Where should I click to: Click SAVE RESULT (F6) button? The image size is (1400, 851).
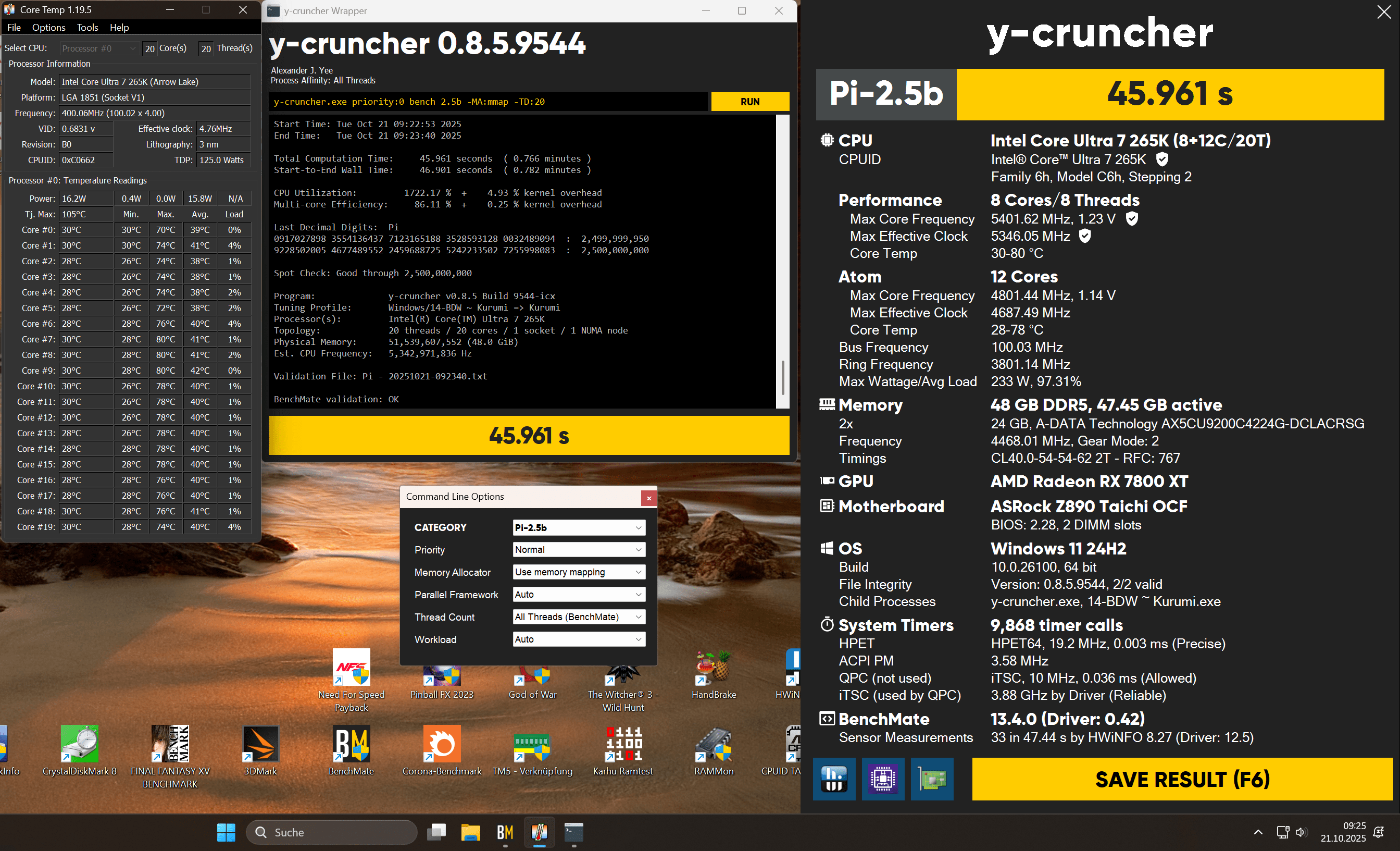1182,779
